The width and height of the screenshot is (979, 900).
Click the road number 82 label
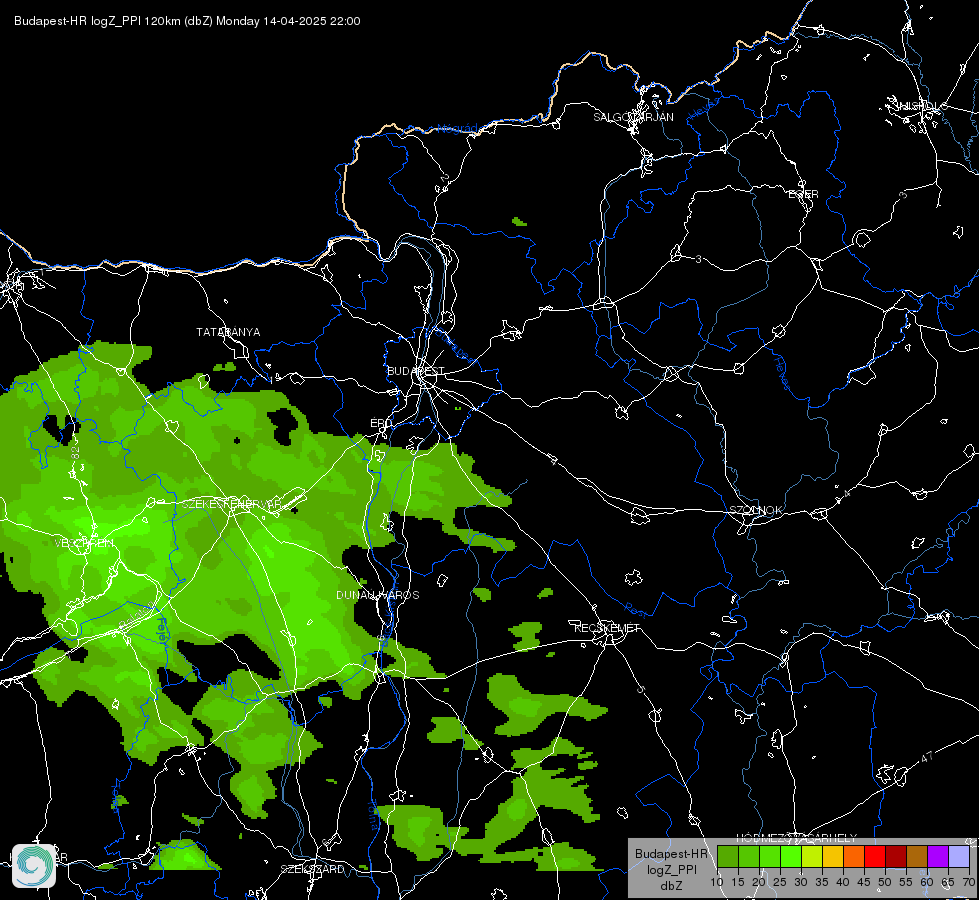click(x=76, y=453)
